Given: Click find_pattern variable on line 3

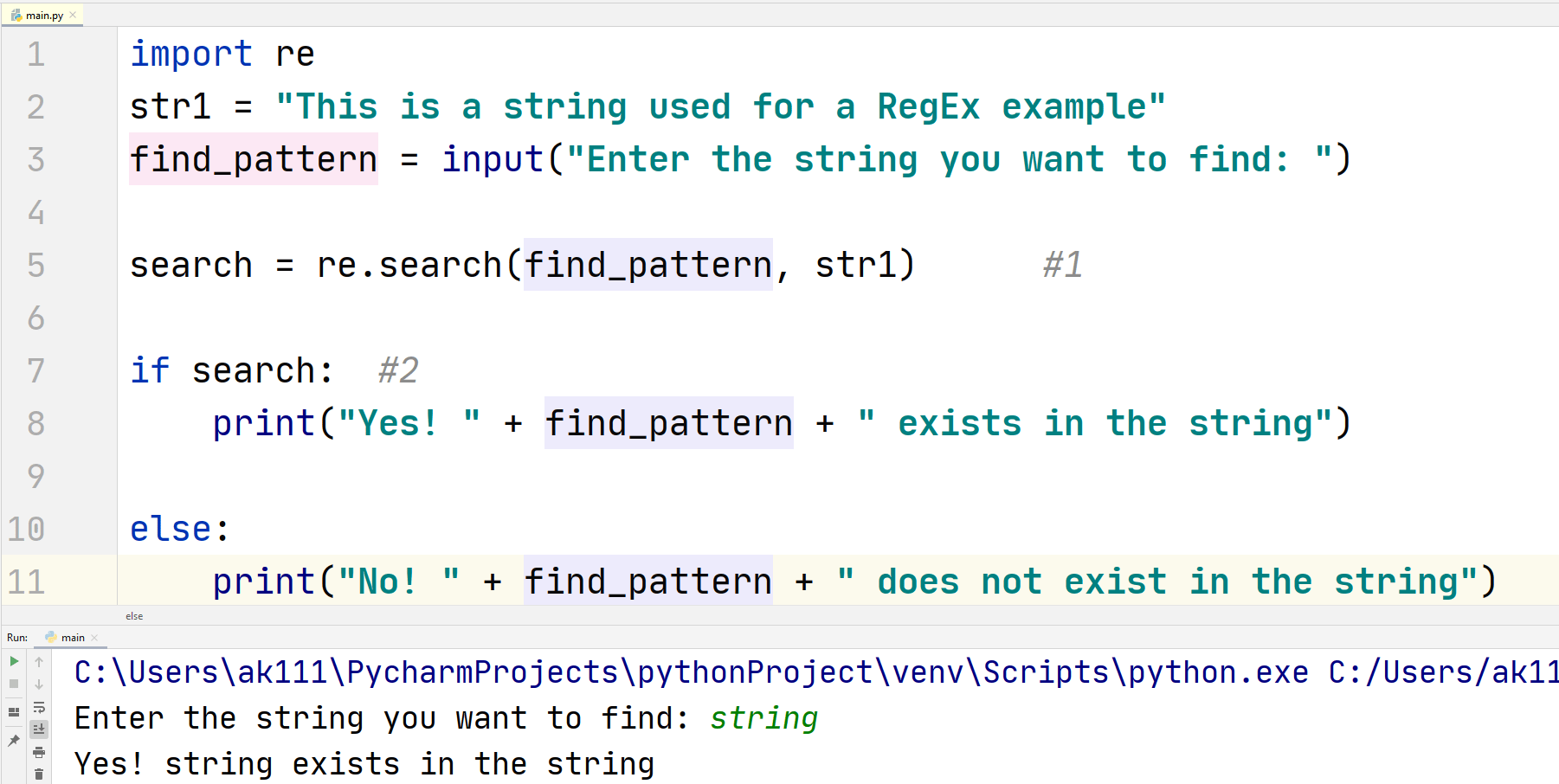Looking at the screenshot, I should coord(254,159).
